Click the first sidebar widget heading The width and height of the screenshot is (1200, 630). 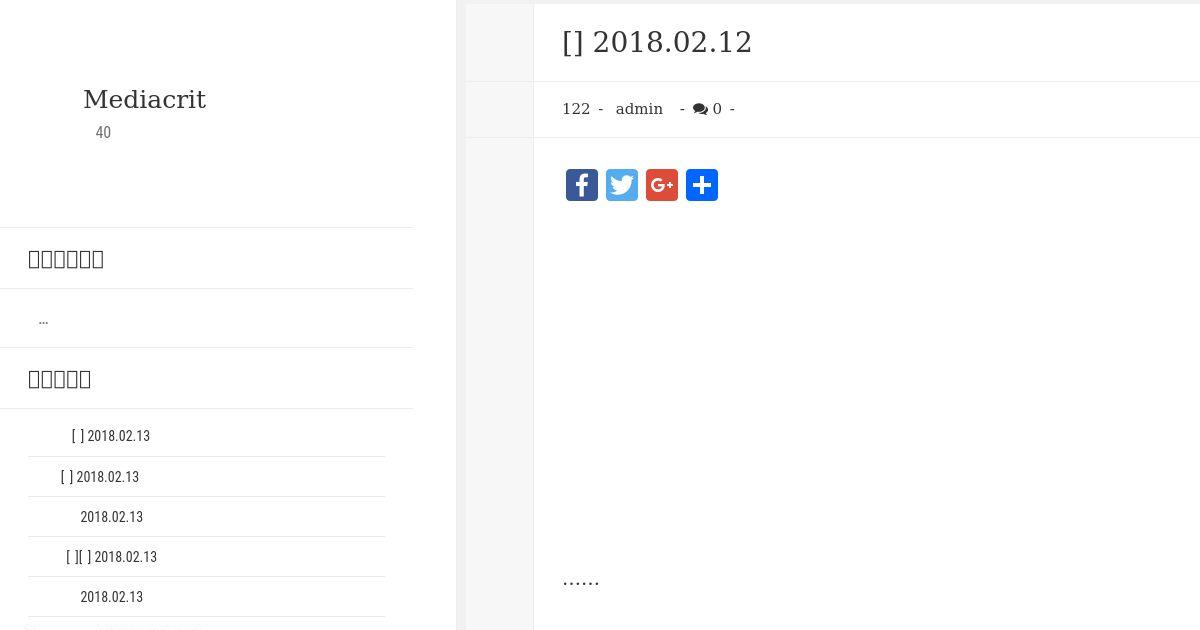point(66,259)
